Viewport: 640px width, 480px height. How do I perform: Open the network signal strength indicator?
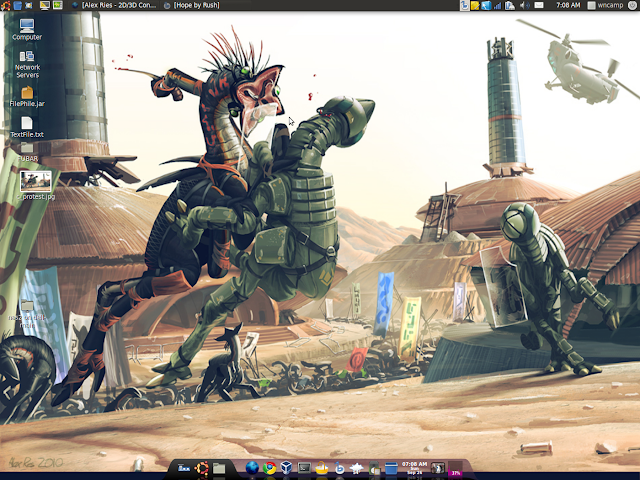[498, 5]
